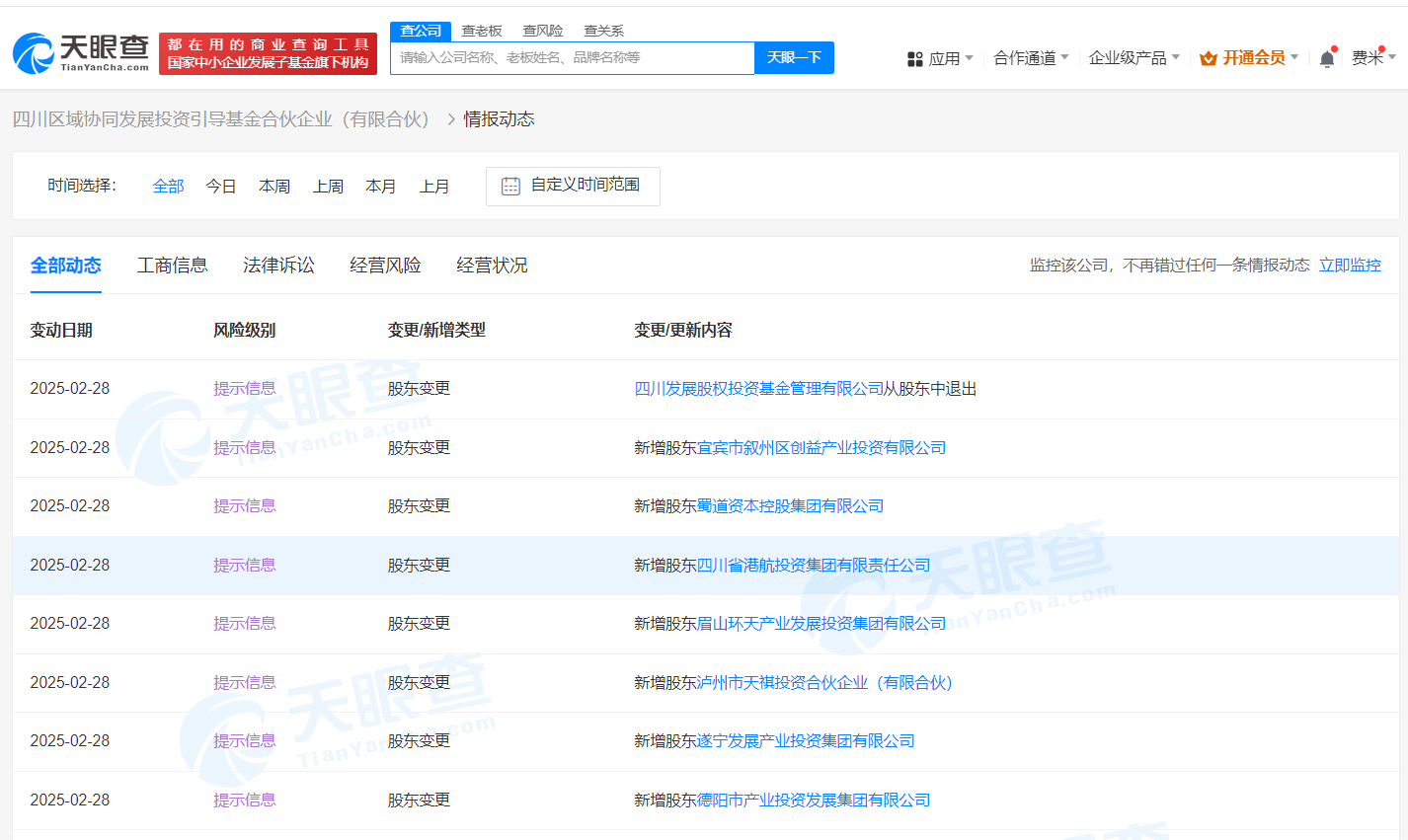Viewport: 1408px width, 840px height.
Task: Filter time by 本周
Action: tap(274, 187)
